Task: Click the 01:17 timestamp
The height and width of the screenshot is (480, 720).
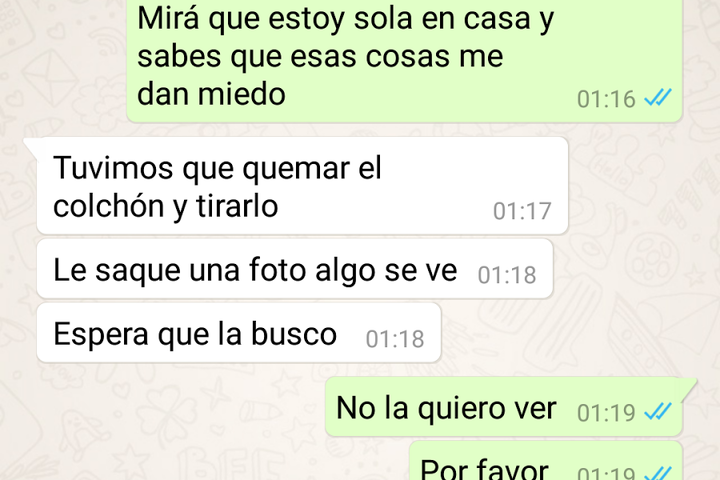Action: coord(522,211)
